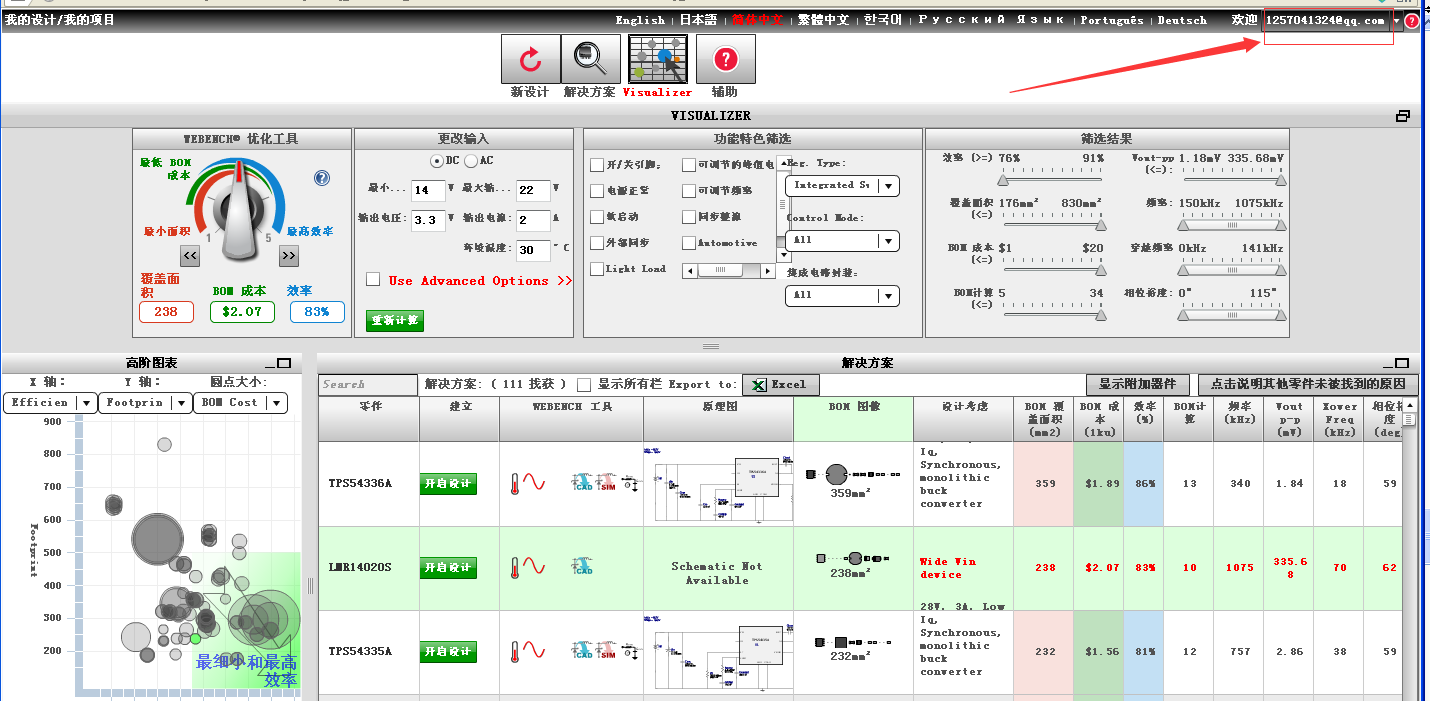The width and height of the screenshot is (1430, 701).
Task: Open the Reg. Type Integrated dropdown
Action: (x=842, y=186)
